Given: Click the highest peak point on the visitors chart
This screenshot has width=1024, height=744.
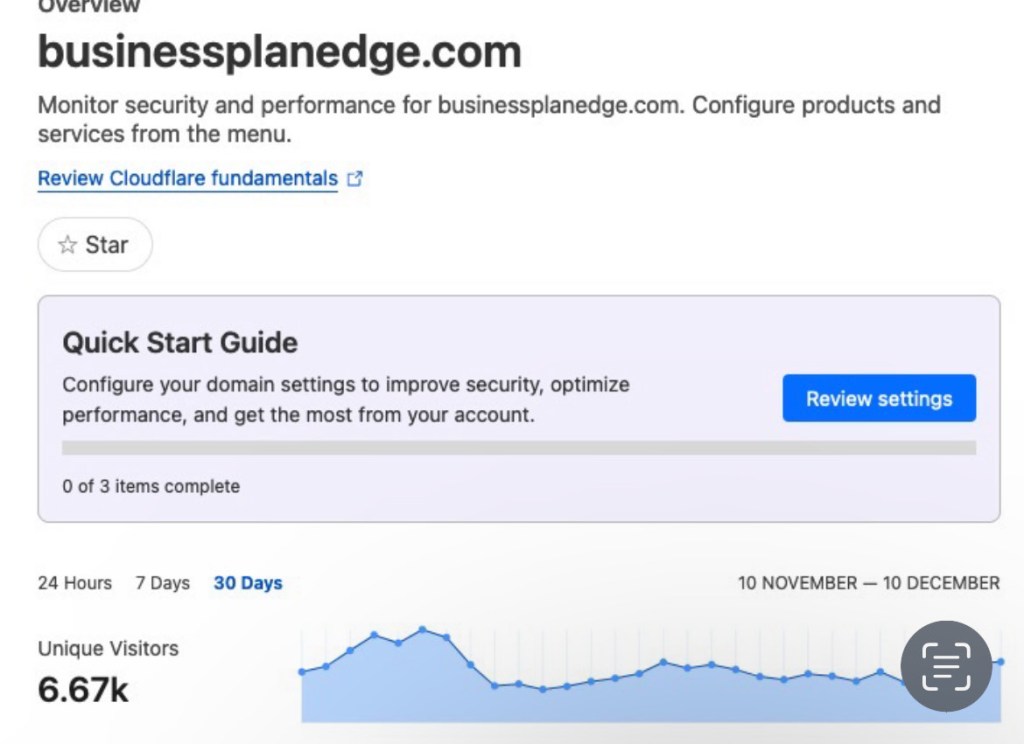Looking at the screenshot, I should [x=422, y=629].
